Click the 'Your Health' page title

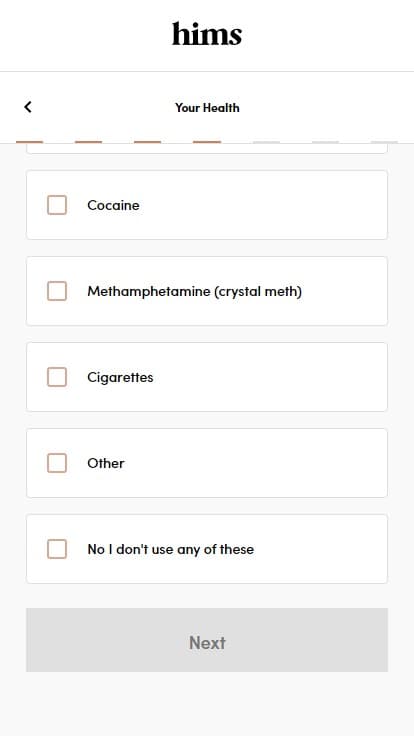[x=207, y=107]
